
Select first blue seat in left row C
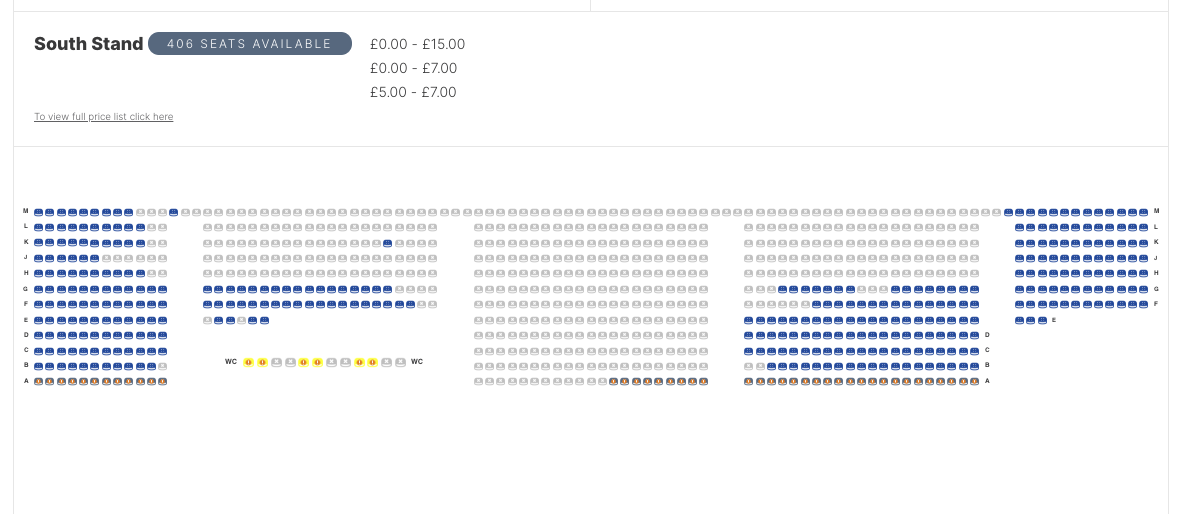[39, 351]
